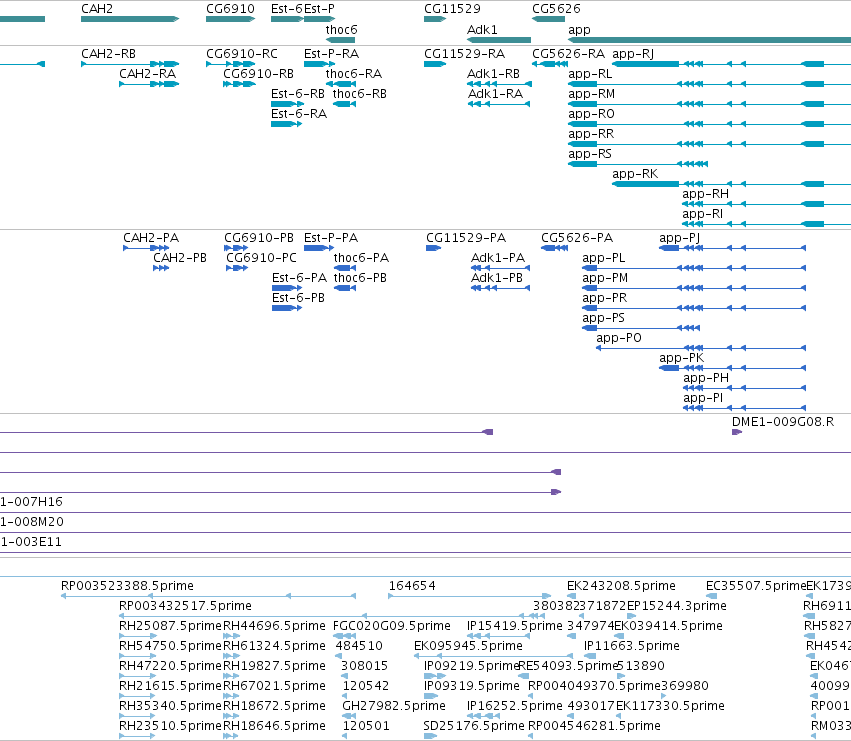Click the CG5626-PA protein label
This screenshot has width=851, height=741.
click(577, 238)
